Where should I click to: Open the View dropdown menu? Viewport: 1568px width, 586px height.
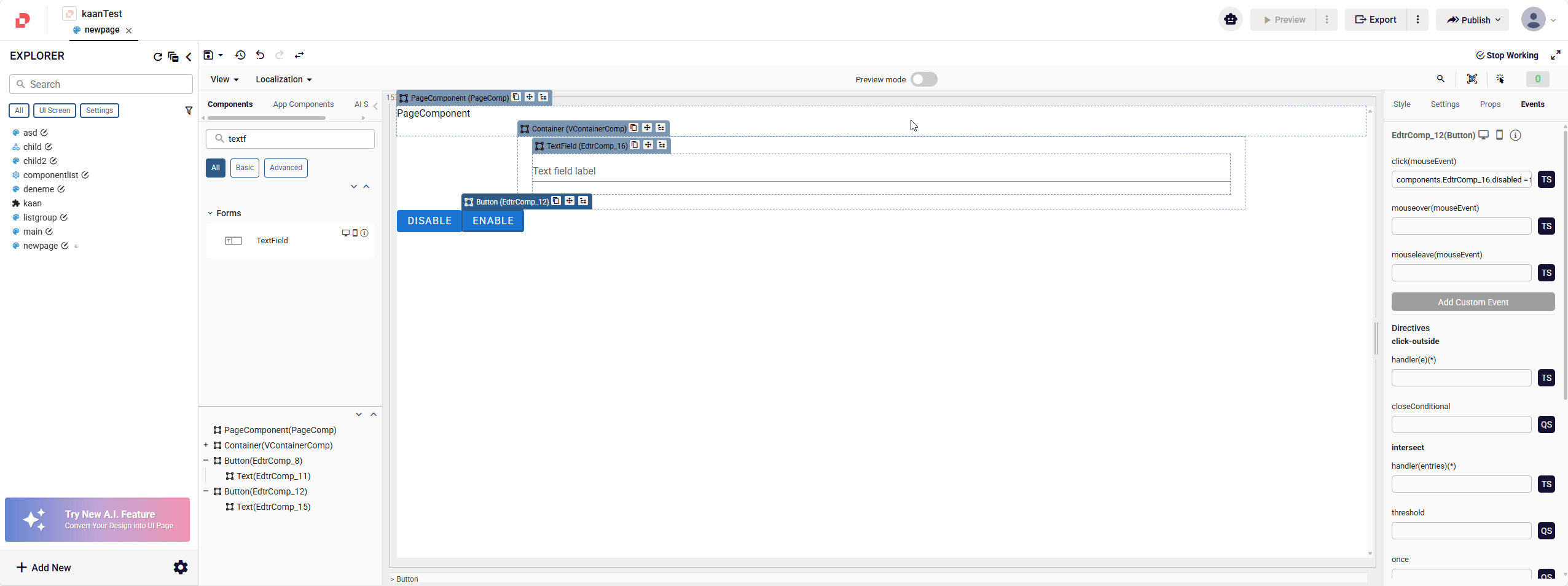pyautogui.click(x=224, y=79)
